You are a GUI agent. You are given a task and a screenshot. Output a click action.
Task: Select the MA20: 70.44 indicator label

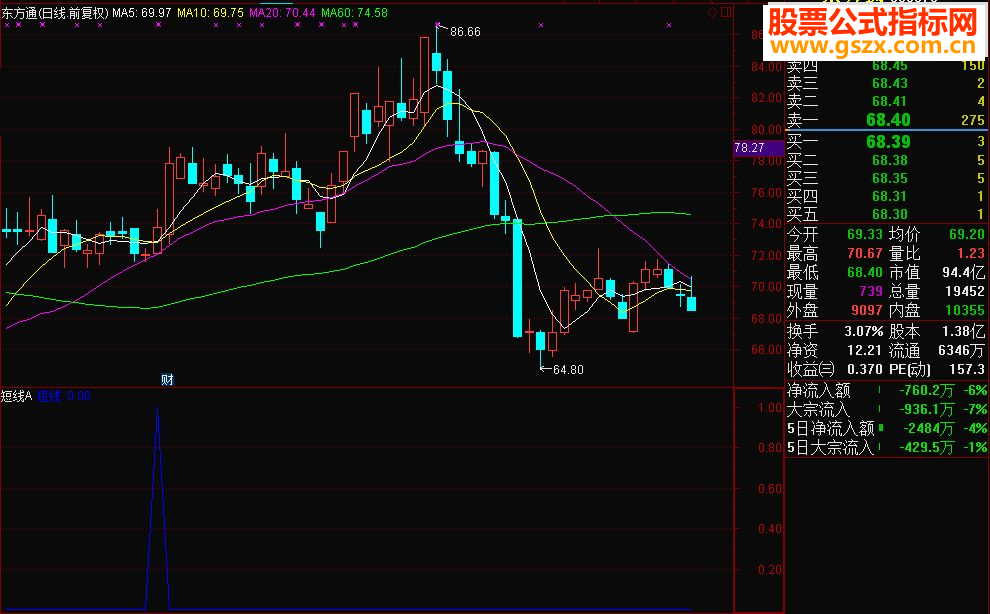[282, 13]
